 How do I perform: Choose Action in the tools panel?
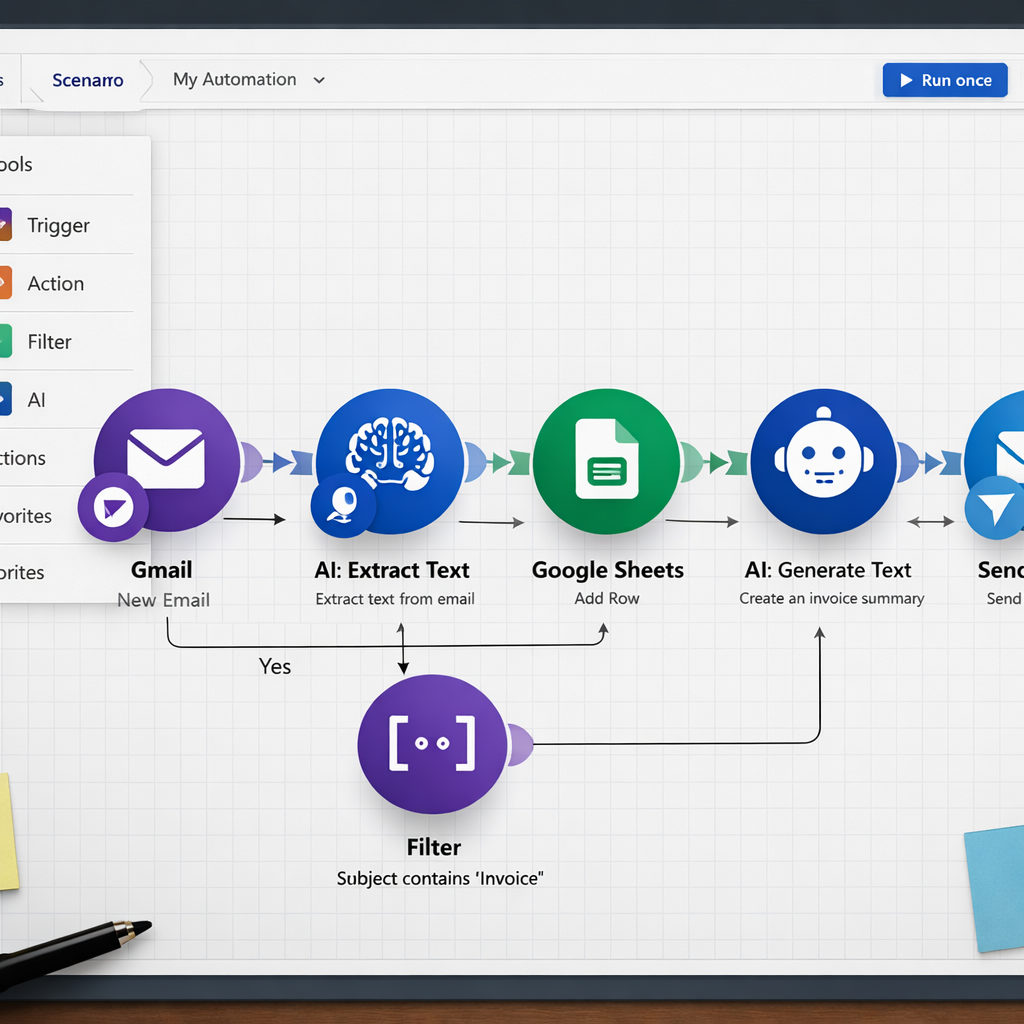click(x=56, y=283)
